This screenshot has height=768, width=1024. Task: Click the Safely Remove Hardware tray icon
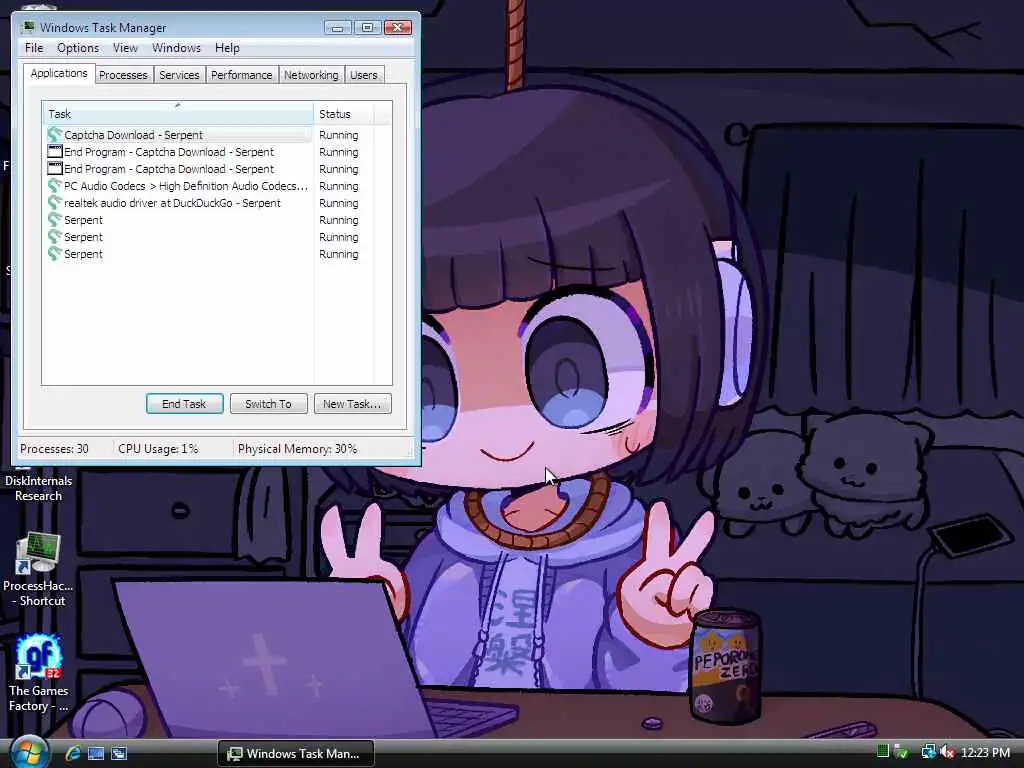point(901,752)
